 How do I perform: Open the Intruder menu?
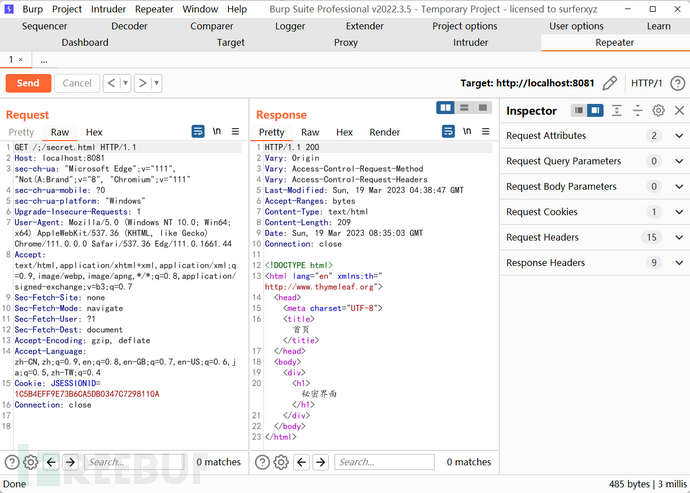tap(108, 9)
